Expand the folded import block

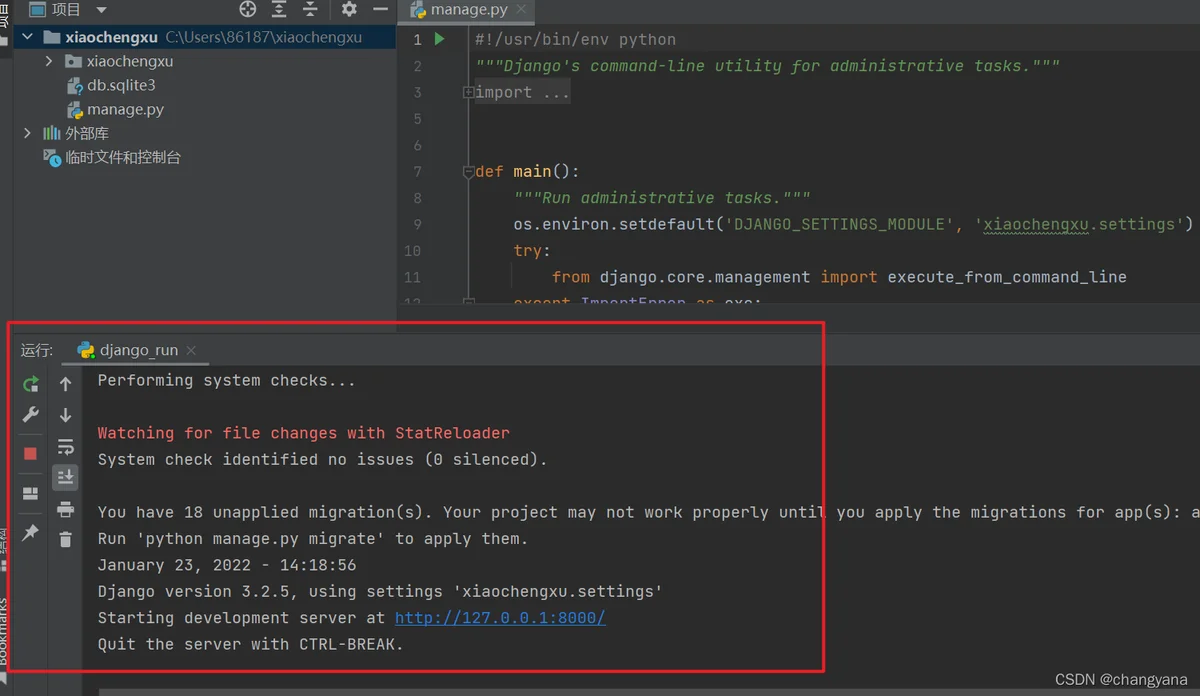tap(468, 92)
